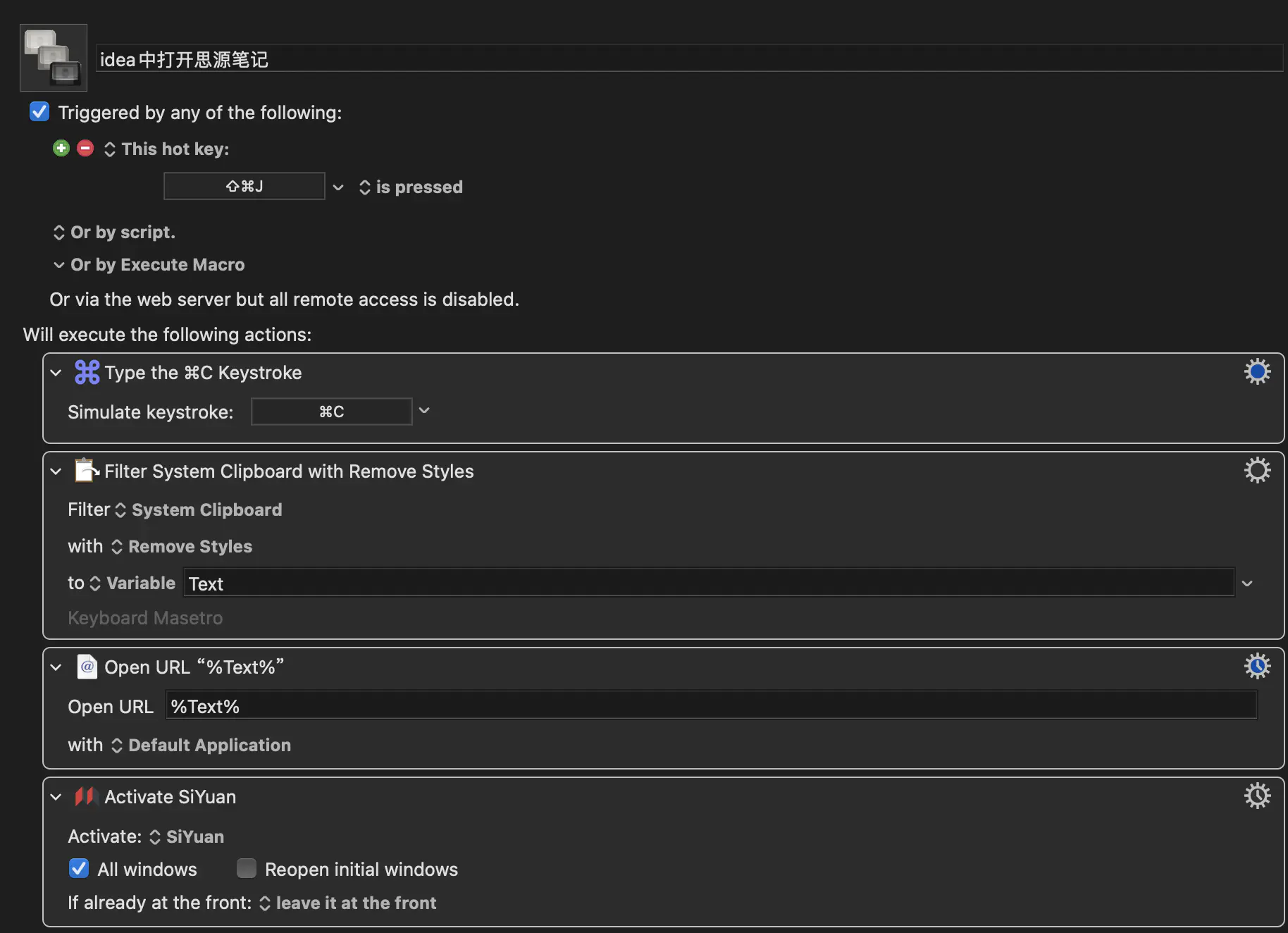Collapse the Type ⌘C Keystroke action
The height and width of the screenshot is (933, 1288).
[x=56, y=373]
